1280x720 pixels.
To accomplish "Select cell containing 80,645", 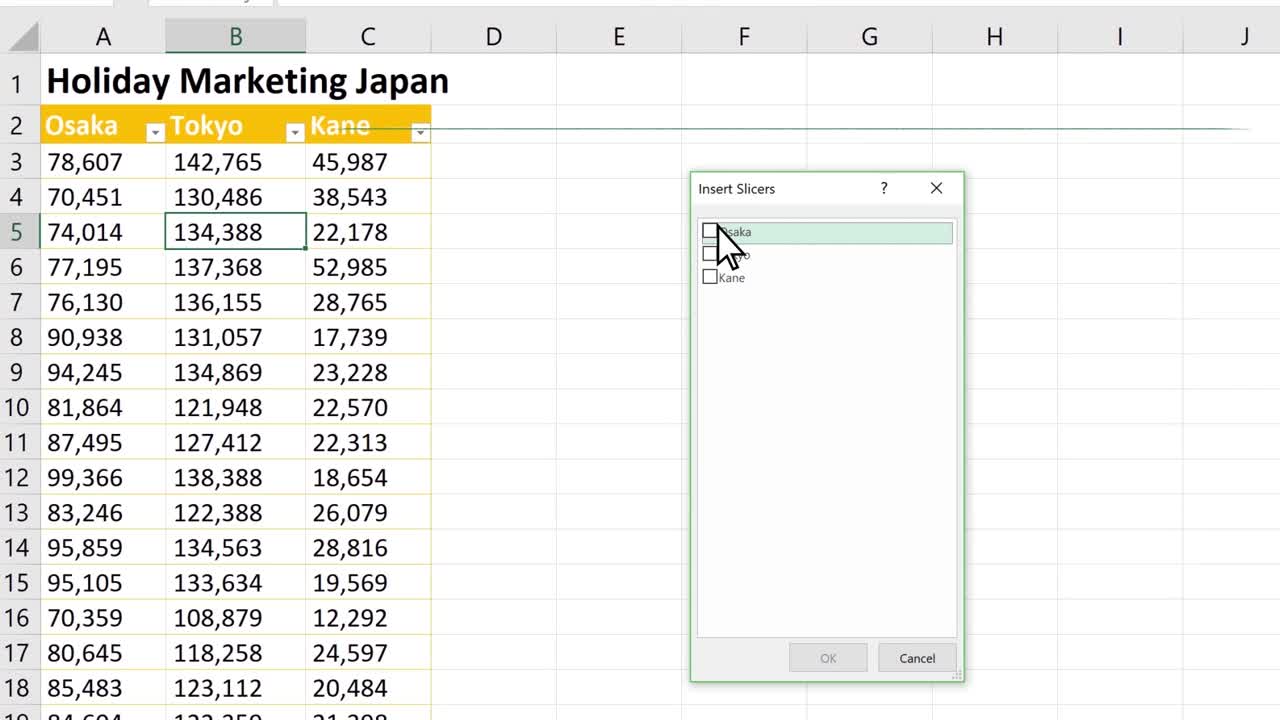I will (x=103, y=653).
